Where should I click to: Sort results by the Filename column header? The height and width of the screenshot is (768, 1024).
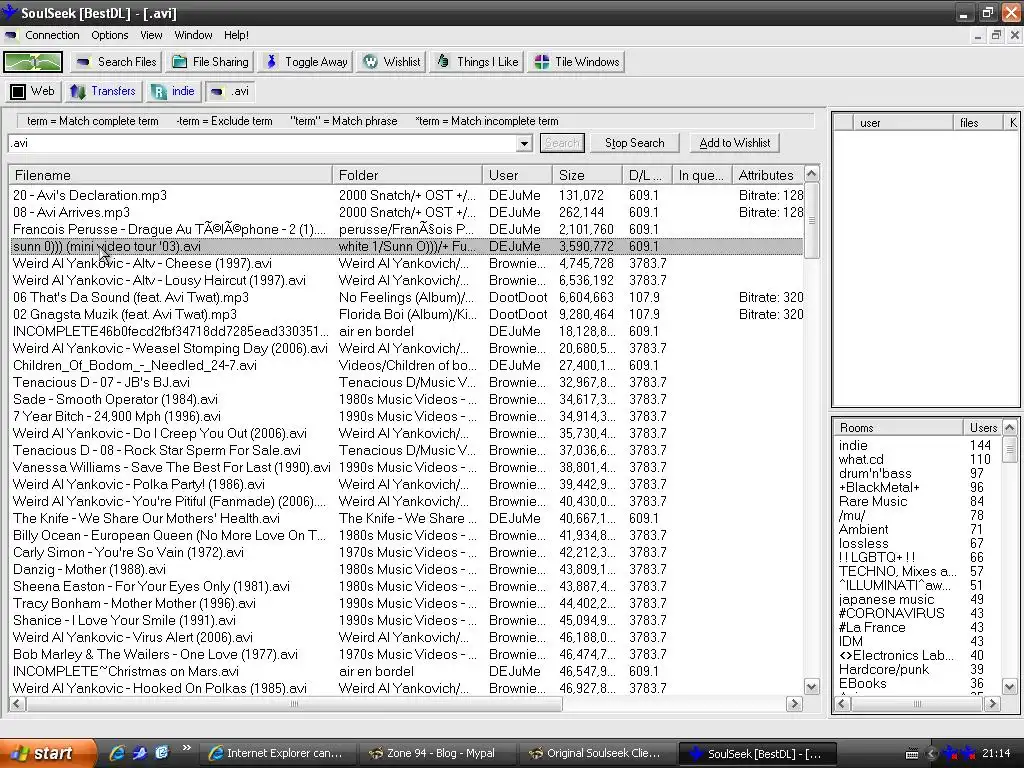170,175
